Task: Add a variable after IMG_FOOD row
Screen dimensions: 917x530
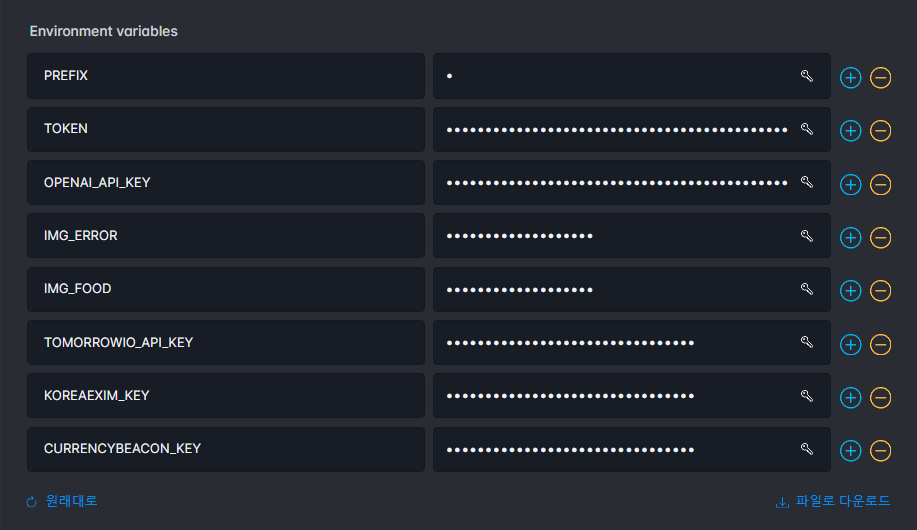Action: [850, 291]
